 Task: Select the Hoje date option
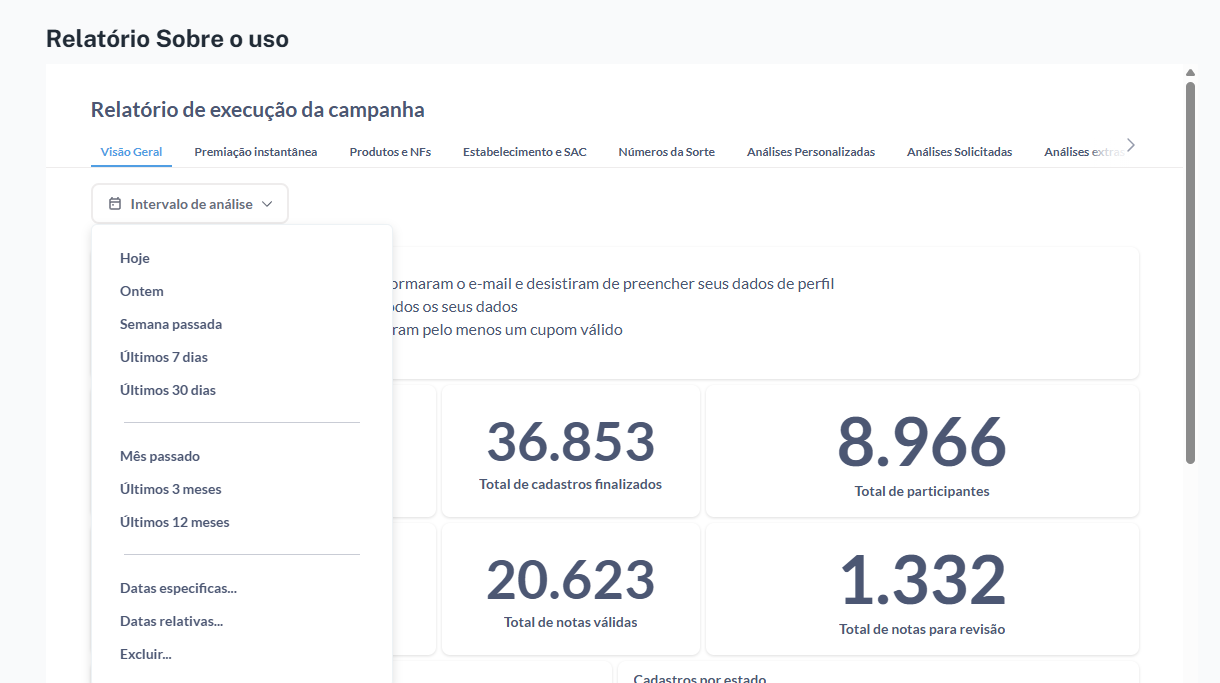[135, 258]
